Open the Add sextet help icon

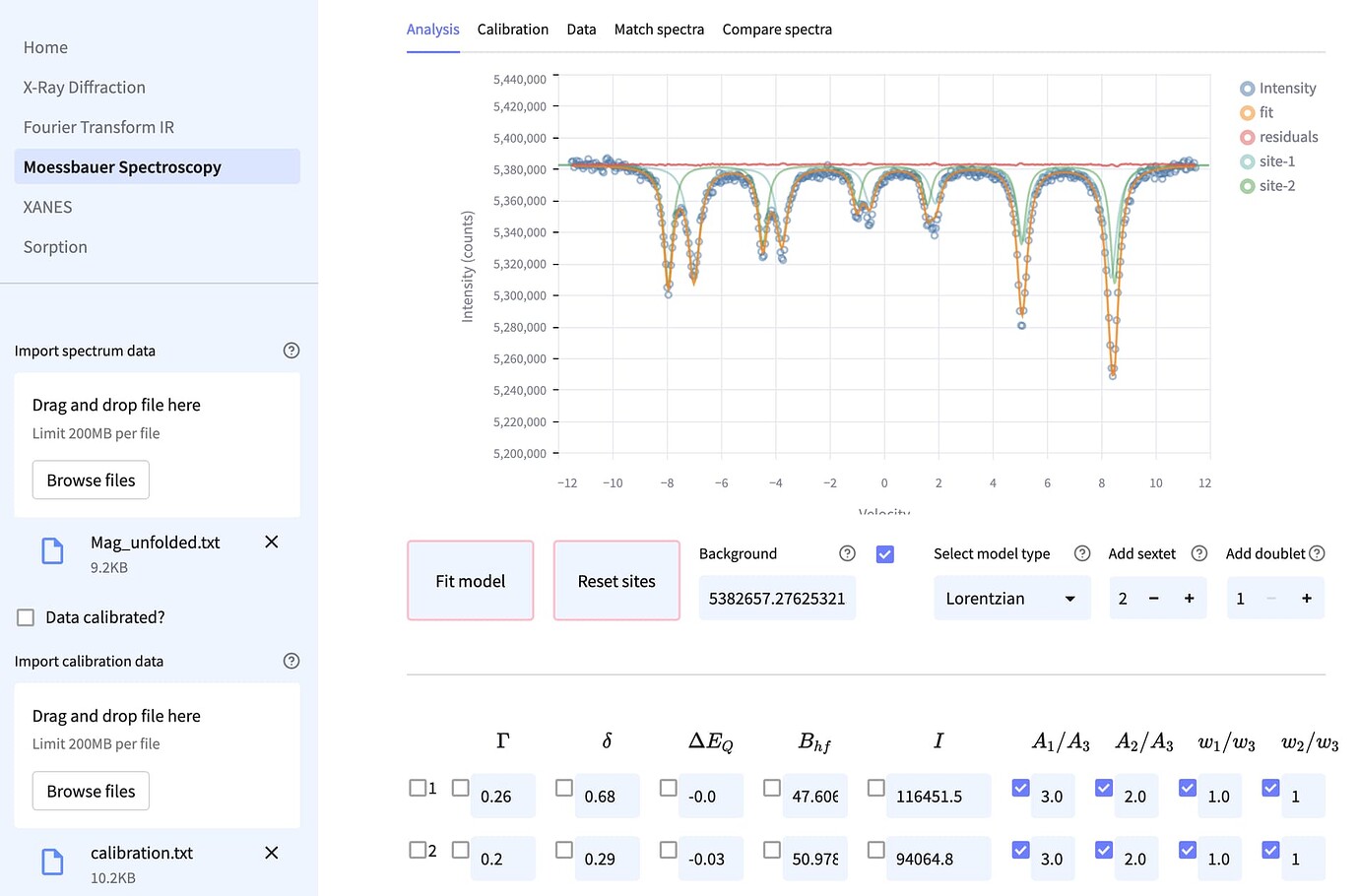click(1198, 553)
